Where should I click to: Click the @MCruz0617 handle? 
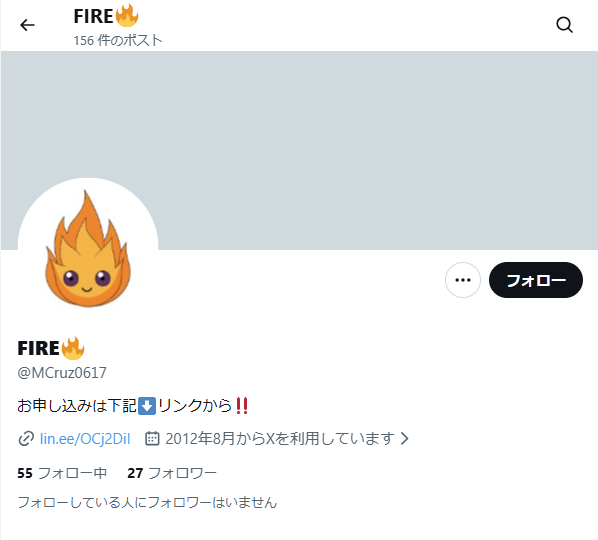pos(62,373)
